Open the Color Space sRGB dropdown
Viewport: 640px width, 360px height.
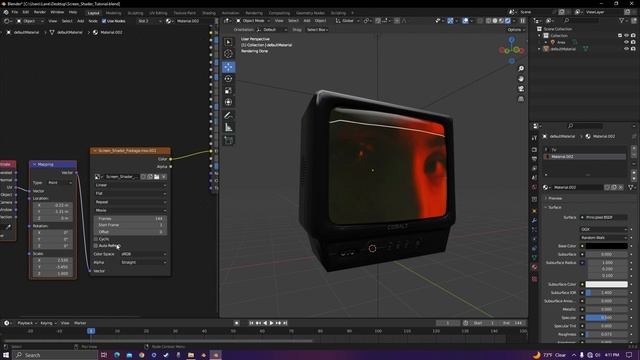pyautogui.click(x=144, y=254)
